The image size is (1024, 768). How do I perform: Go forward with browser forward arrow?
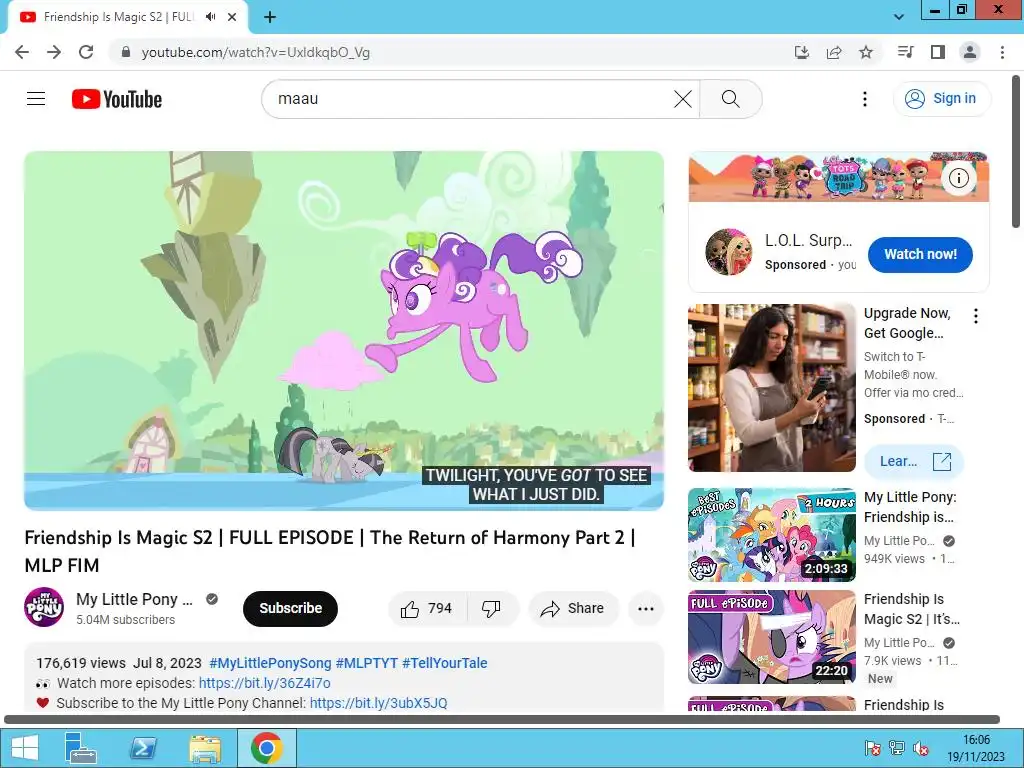(54, 52)
